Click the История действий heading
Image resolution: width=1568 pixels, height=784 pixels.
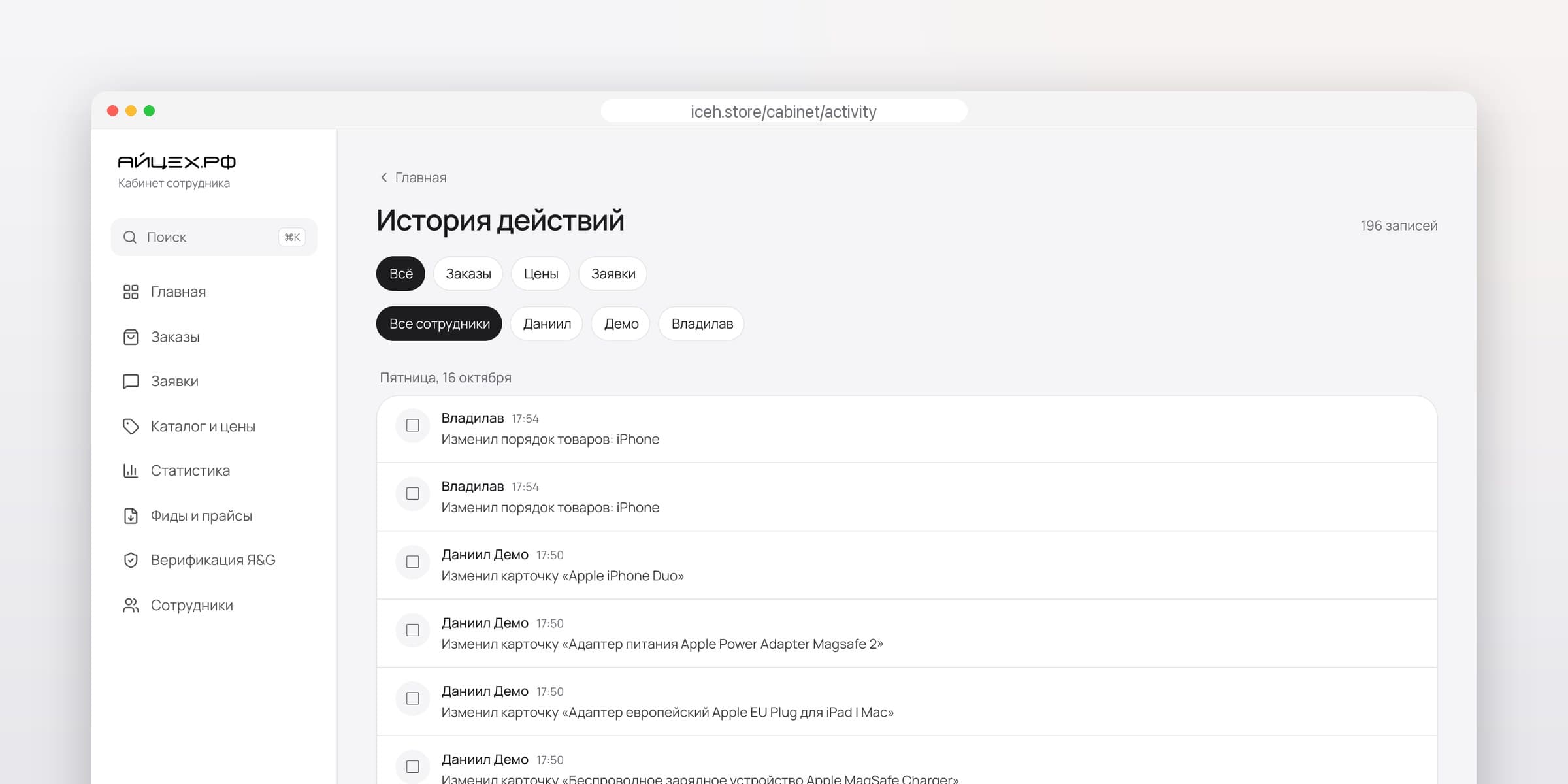point(500,220)
